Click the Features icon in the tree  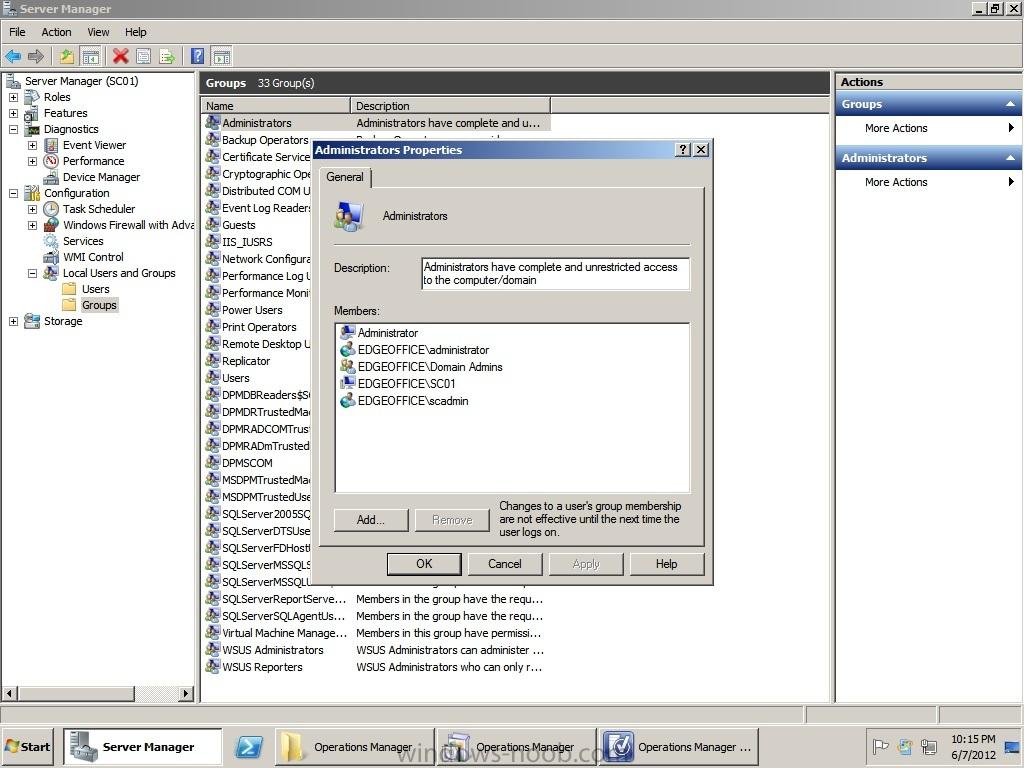tap(32, 113)
